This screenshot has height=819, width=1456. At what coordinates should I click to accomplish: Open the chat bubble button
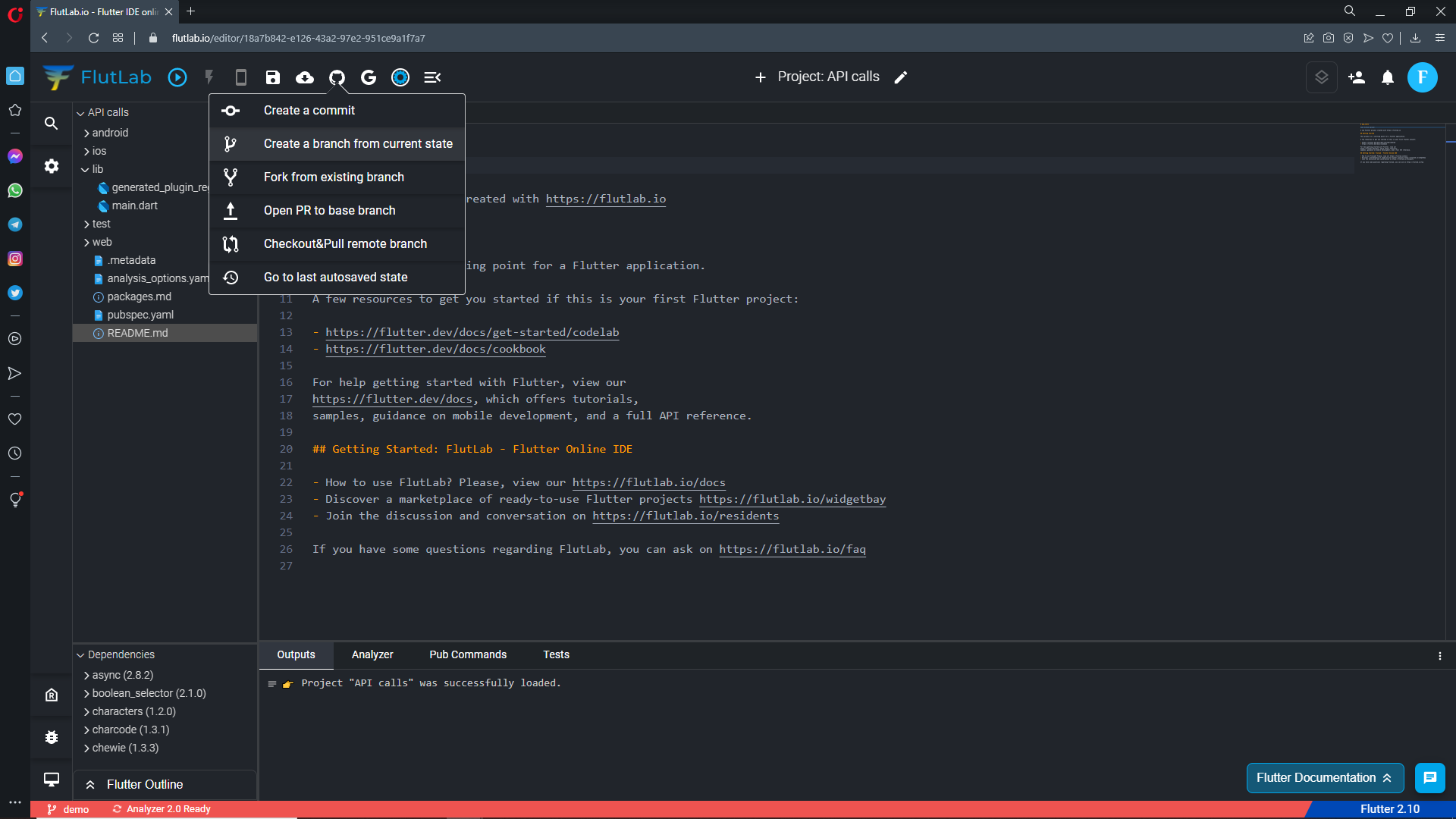(x=1430, y=778)
